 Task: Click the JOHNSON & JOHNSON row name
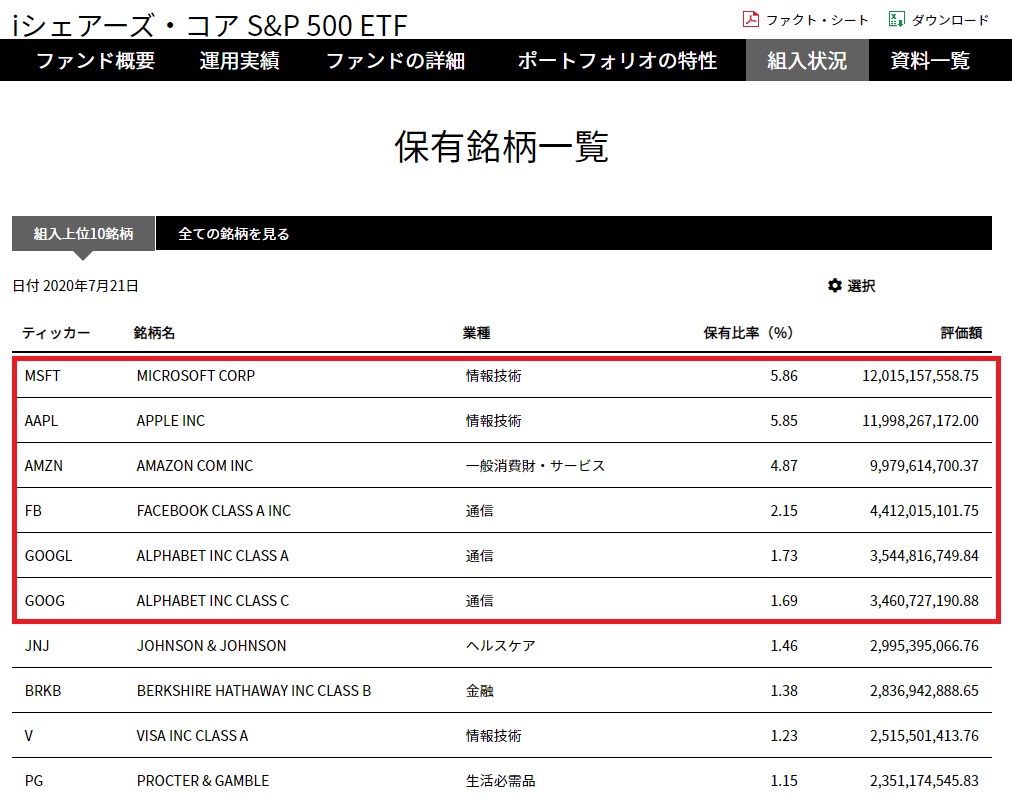[x=211, y=646]
